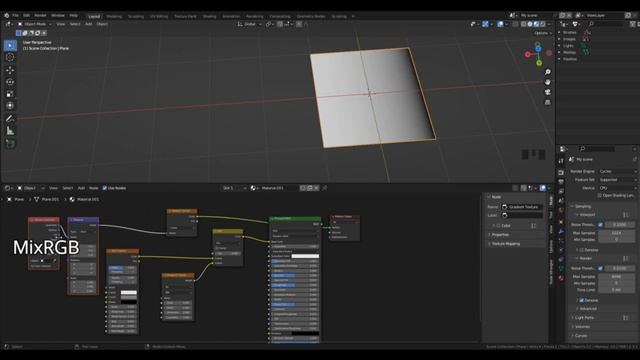Screen dimensions: 640x360
Task: Open the Render properties tab icon
Action: [x=561, y=173]
